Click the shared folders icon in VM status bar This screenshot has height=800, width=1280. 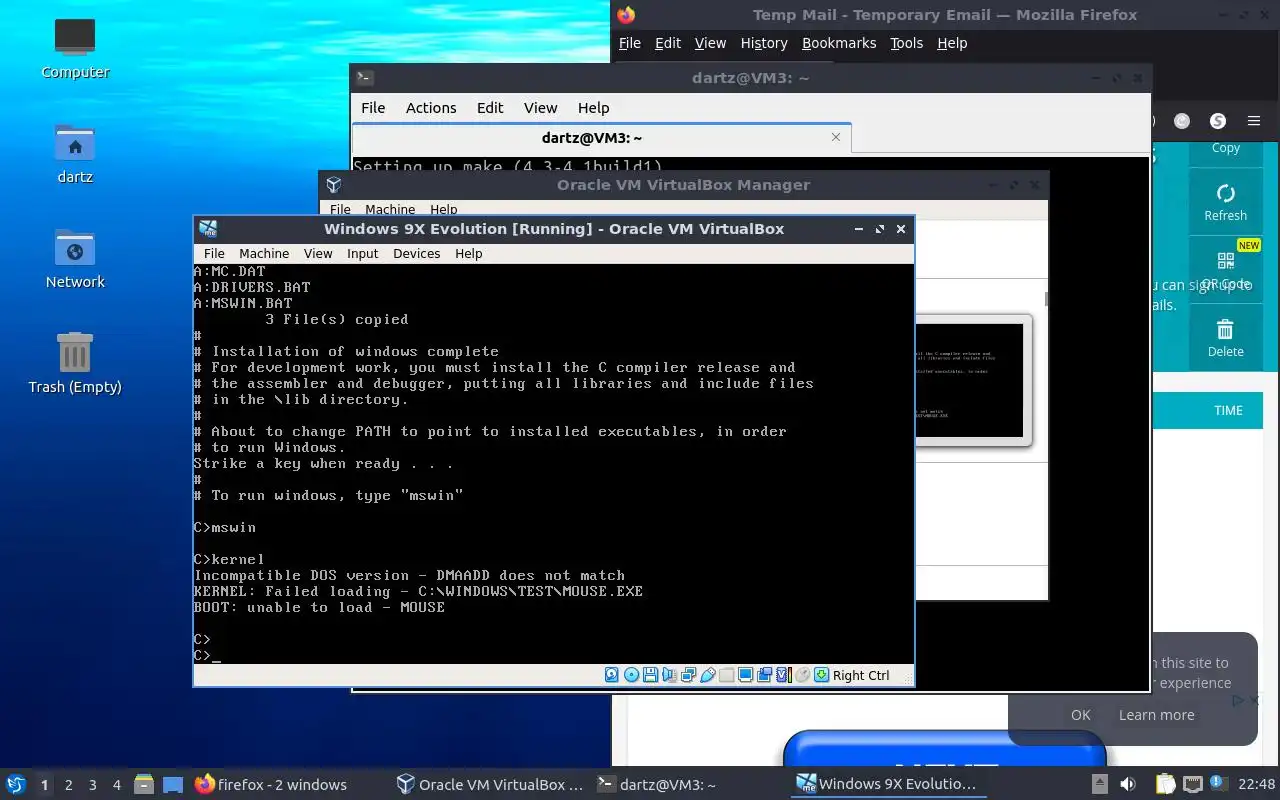(x=726, y=675)
